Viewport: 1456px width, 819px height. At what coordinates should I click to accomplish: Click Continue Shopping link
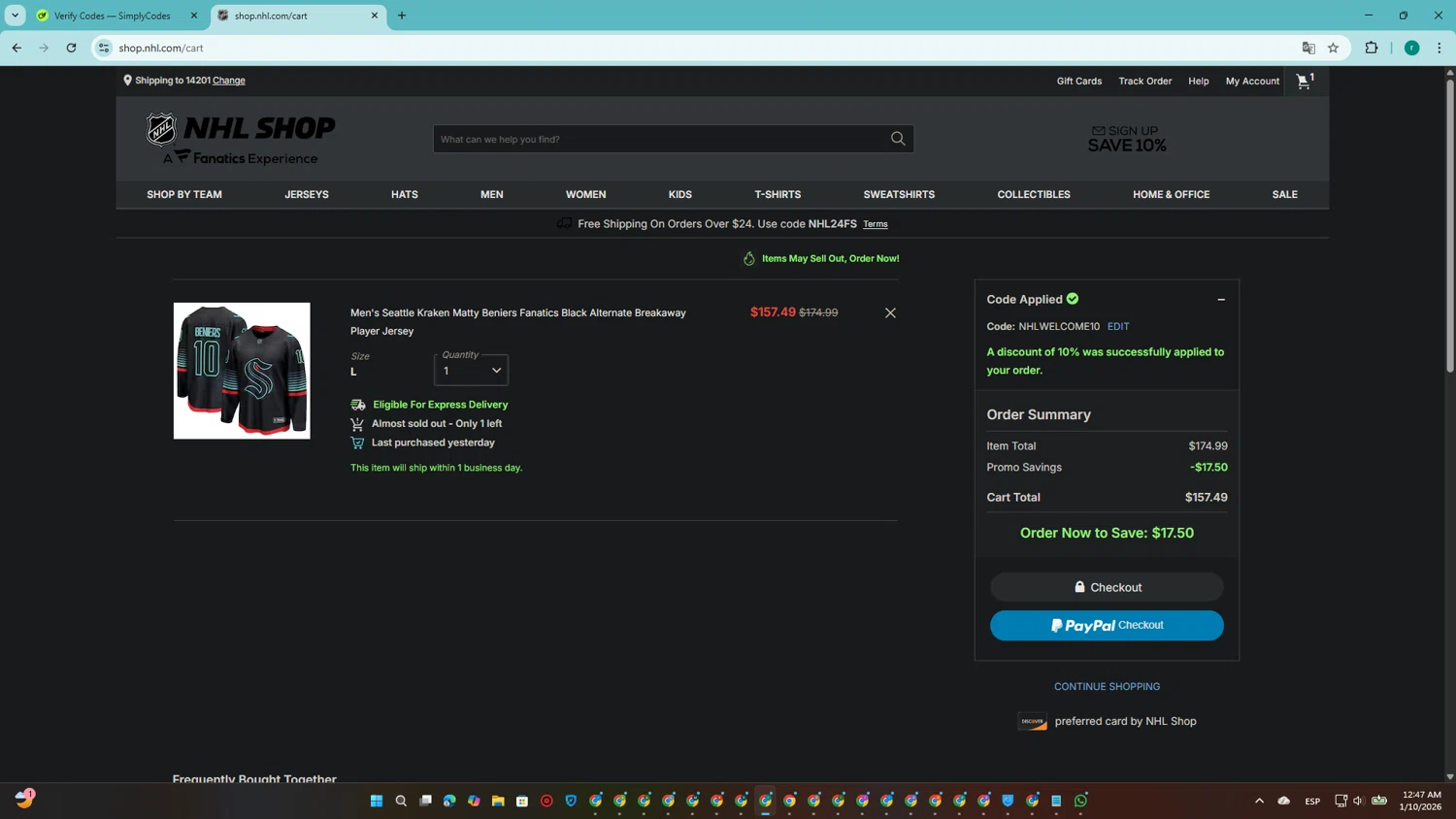pos(1107,686)
